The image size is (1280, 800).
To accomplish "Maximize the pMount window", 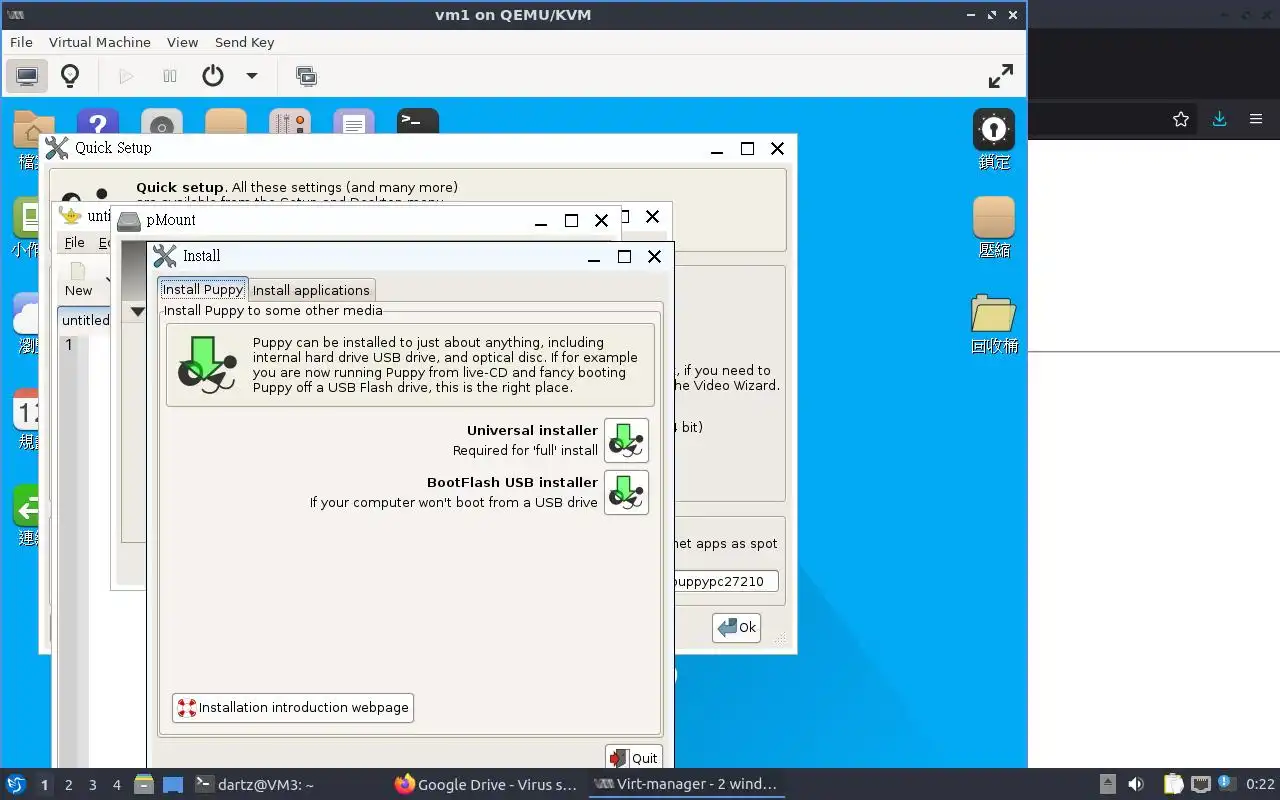I will pyautogui.click(x=571, y=220).
